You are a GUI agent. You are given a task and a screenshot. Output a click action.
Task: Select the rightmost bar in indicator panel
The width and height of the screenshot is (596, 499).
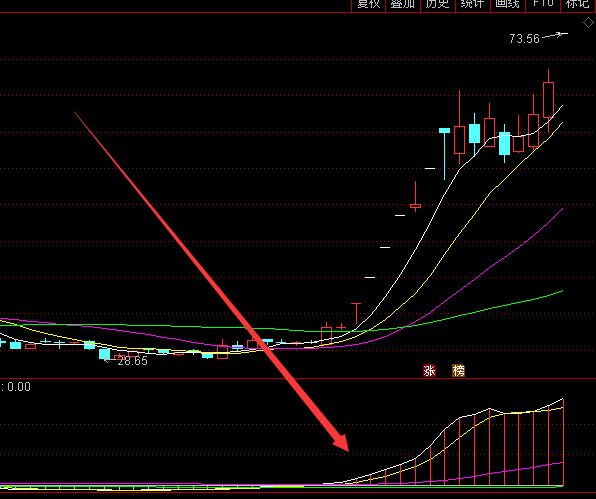click(x=563, y=442)
